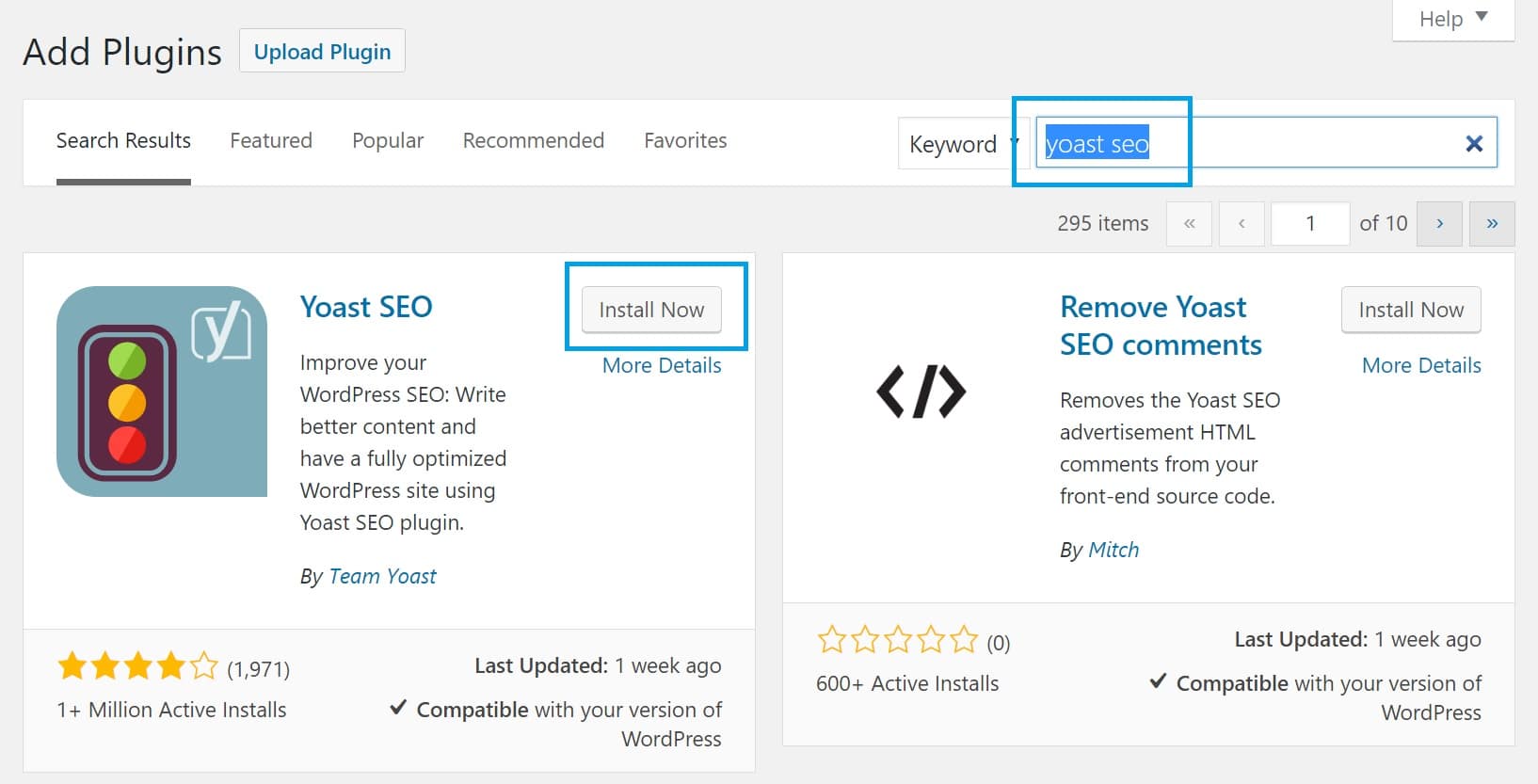Go to the next page of results
1538x784 pixels.
pyautogui.click(x=1439, y=224)
